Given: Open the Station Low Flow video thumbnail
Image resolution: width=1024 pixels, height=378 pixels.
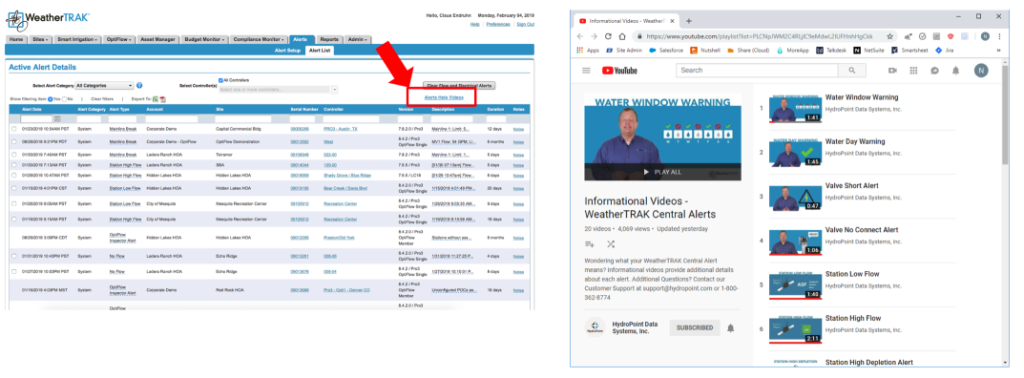Looking at the screenshot, I should tap(795, 287).
